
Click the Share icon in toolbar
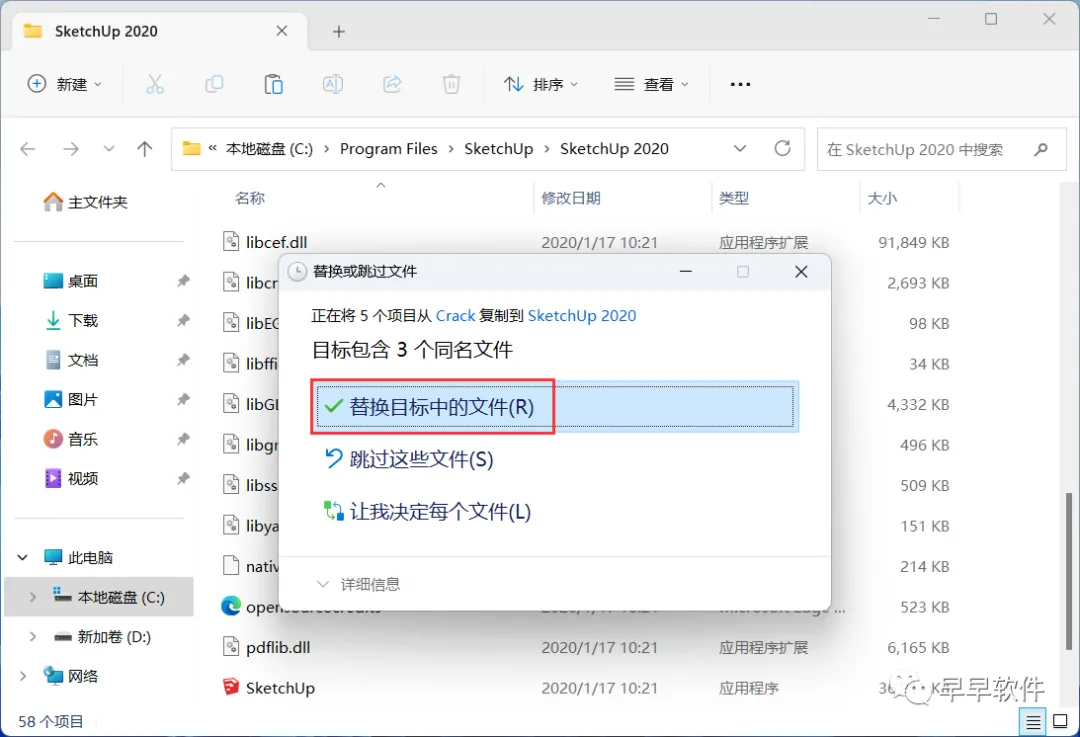click(x=392, y=84)
